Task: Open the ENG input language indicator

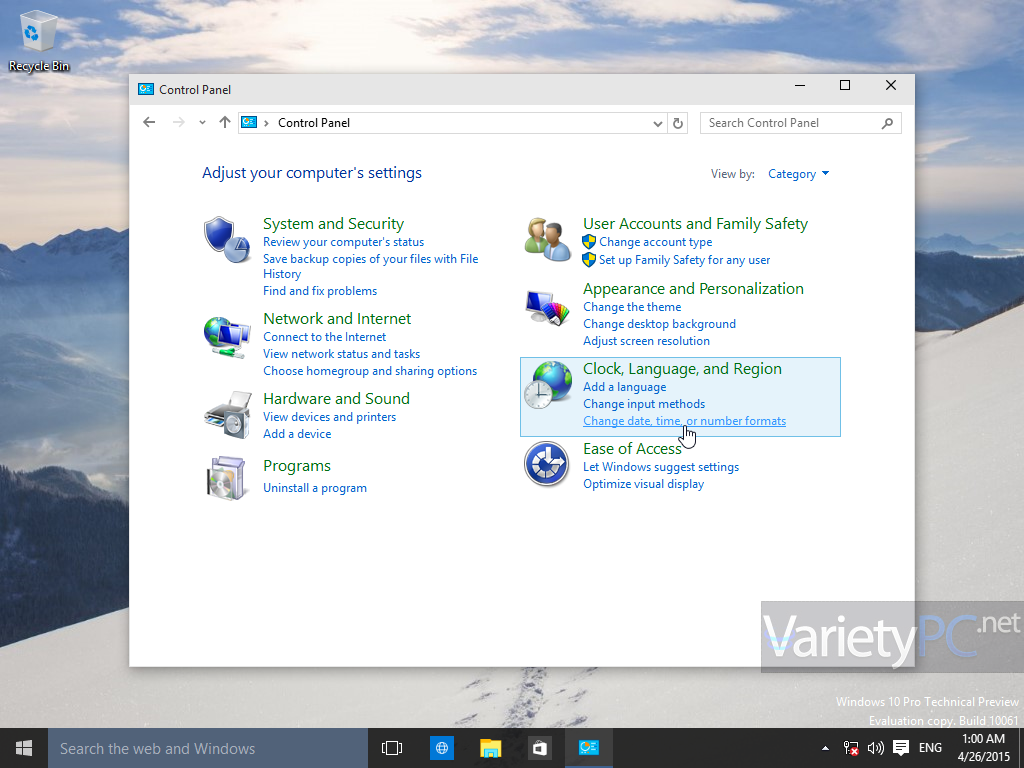Action: pos(930,748)
